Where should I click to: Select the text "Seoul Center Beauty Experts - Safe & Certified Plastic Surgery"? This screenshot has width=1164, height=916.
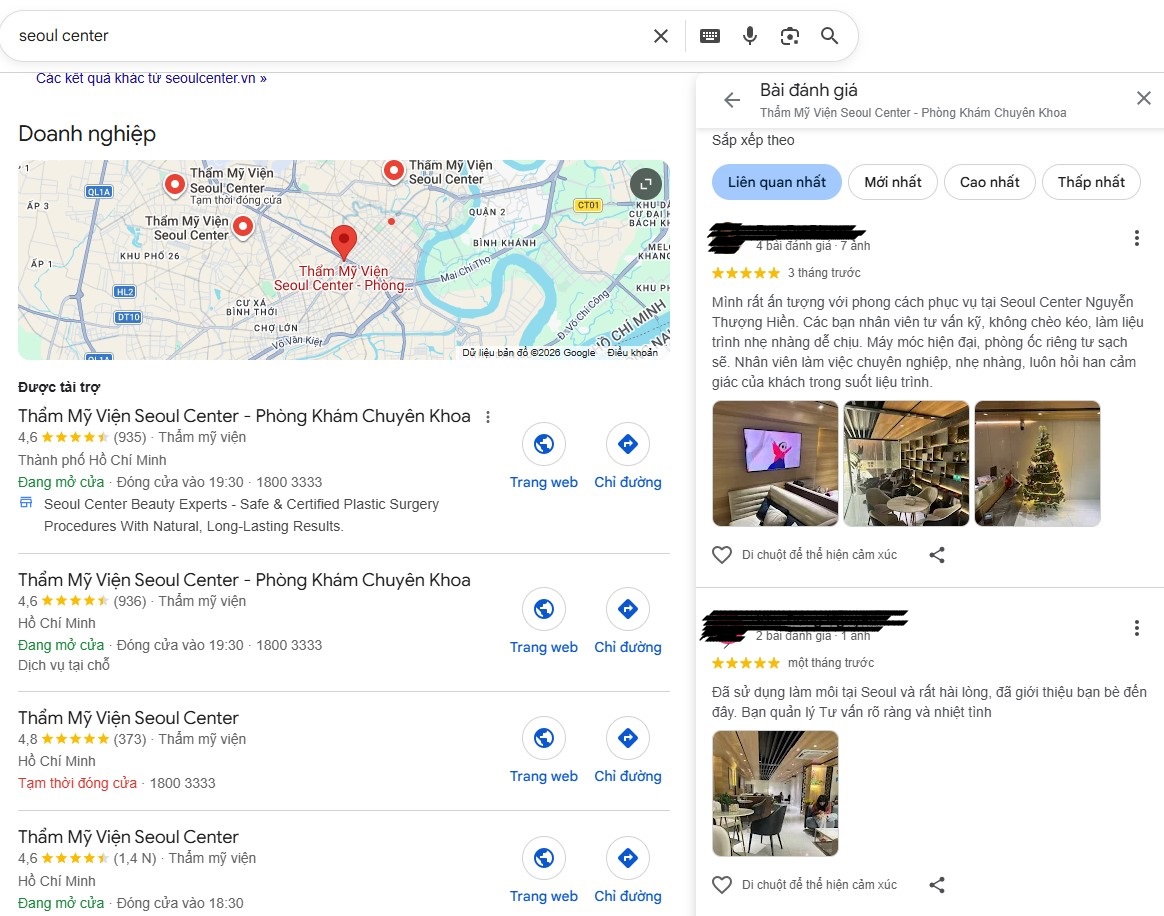241,504
